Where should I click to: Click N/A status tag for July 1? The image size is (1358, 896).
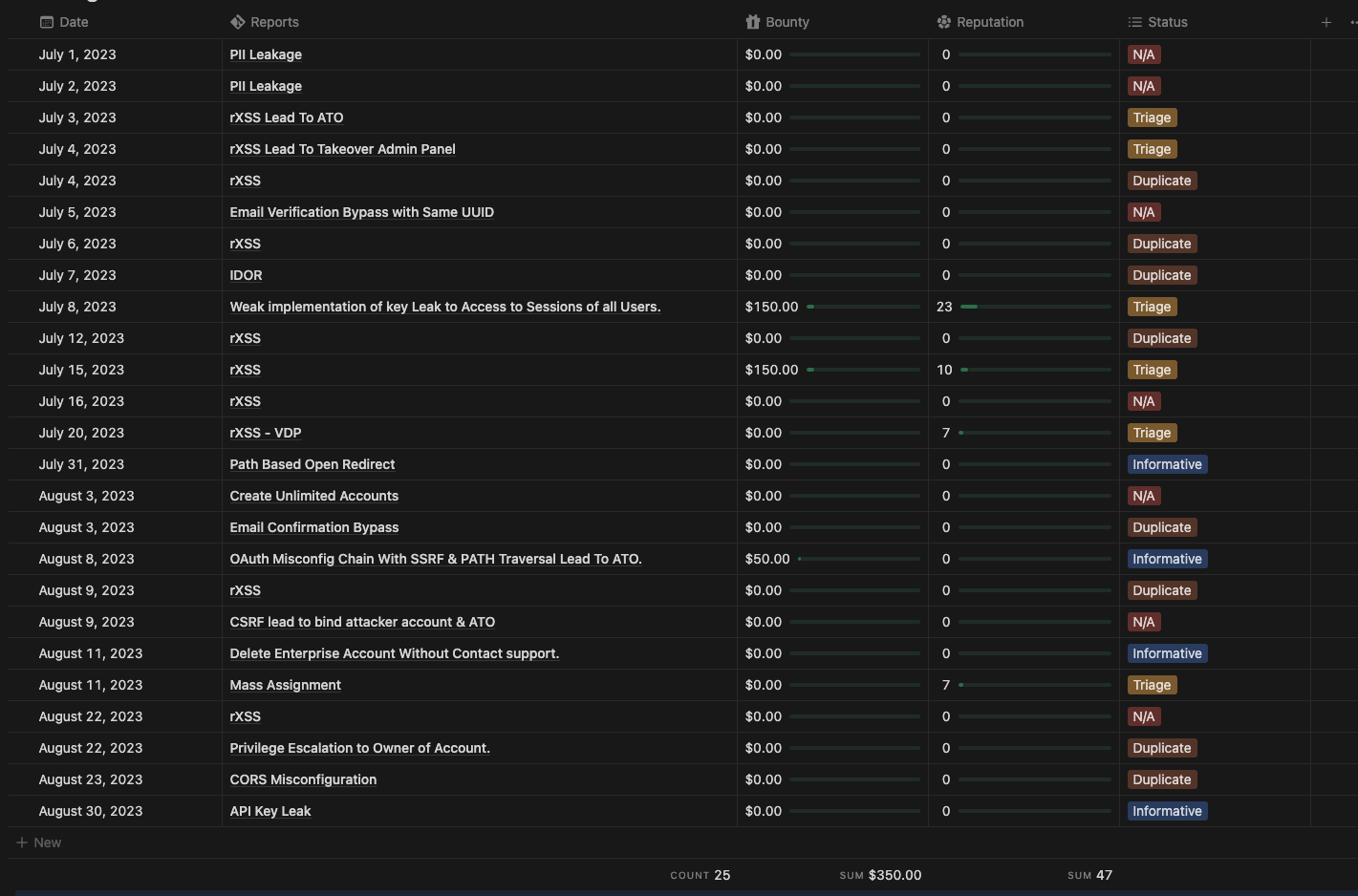pos(1144,54)
